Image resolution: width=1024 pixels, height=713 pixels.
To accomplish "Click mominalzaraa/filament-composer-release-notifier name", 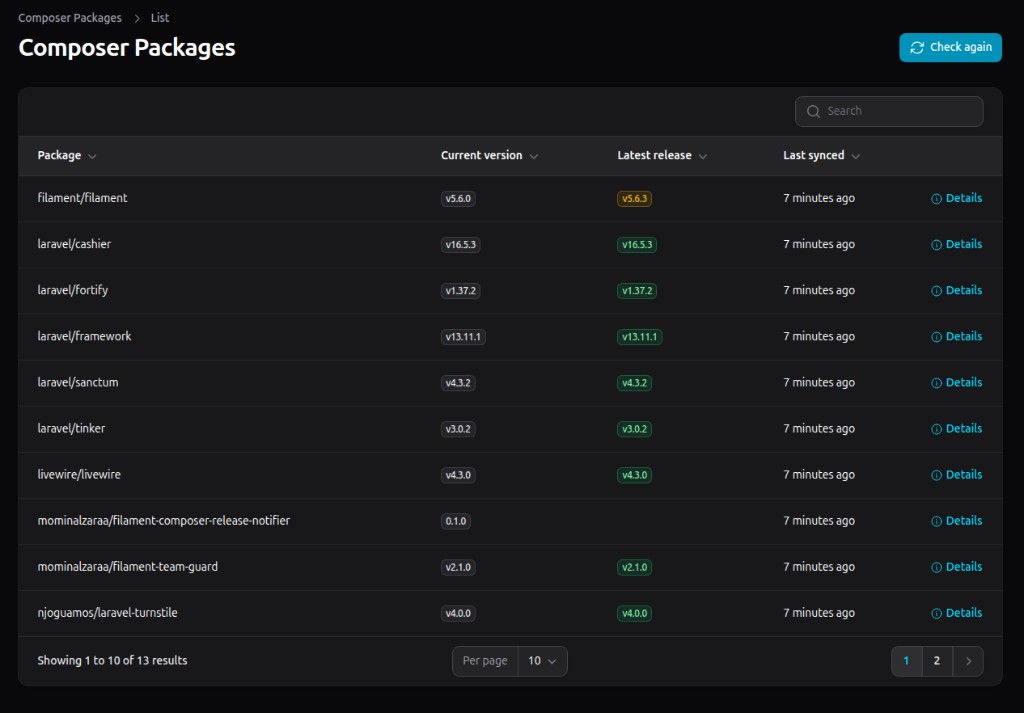I will (x=164, y=521).
